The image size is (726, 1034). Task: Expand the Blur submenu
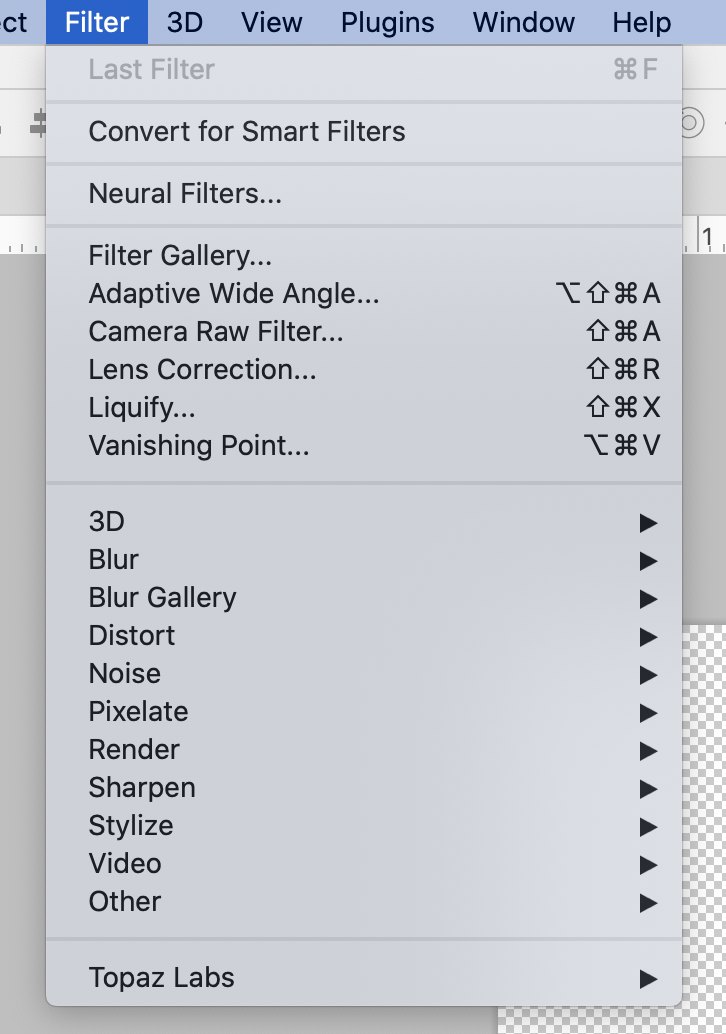pyautogui.click(x=364, y=560)
